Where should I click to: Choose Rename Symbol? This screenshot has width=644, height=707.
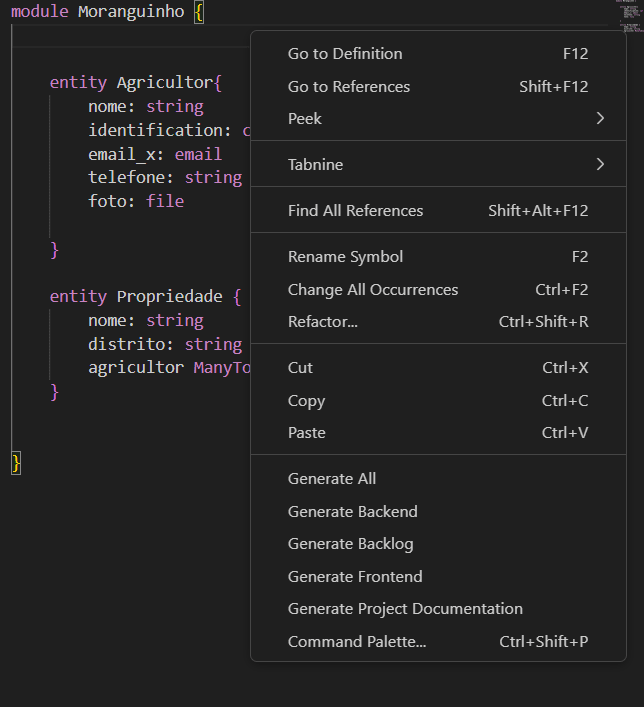coord(438,257)
